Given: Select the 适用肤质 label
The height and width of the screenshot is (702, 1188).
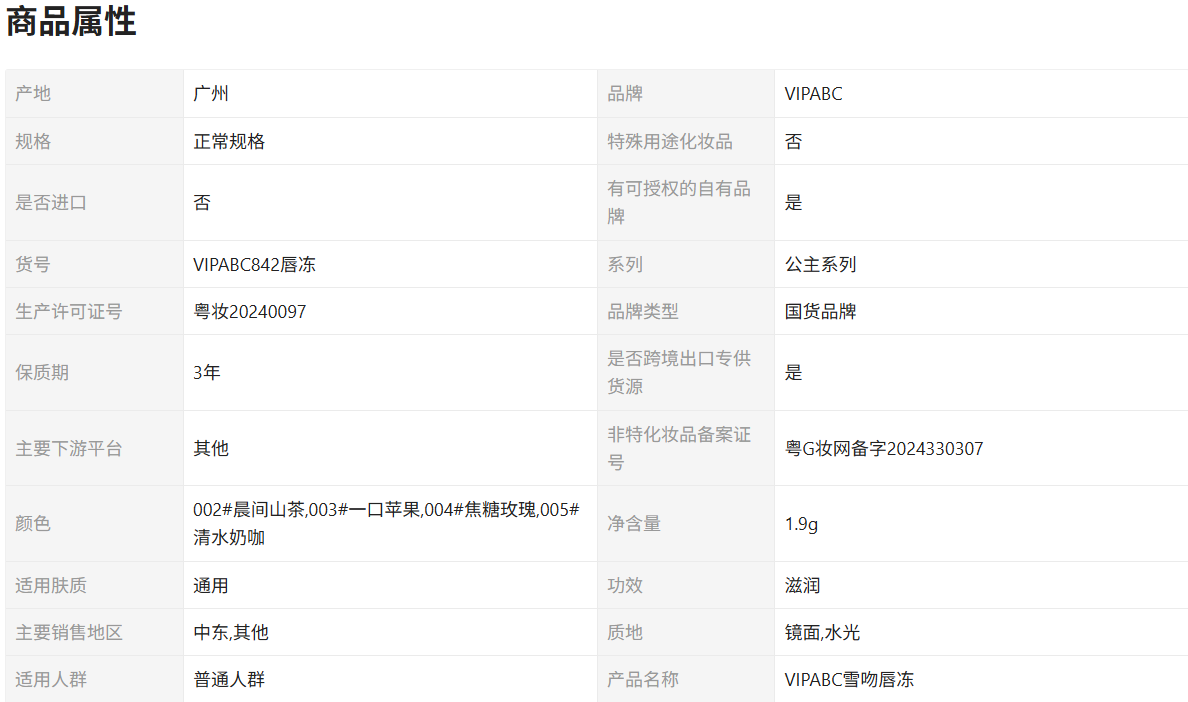Looking at the screenshot, I should (x=51, y=585).
